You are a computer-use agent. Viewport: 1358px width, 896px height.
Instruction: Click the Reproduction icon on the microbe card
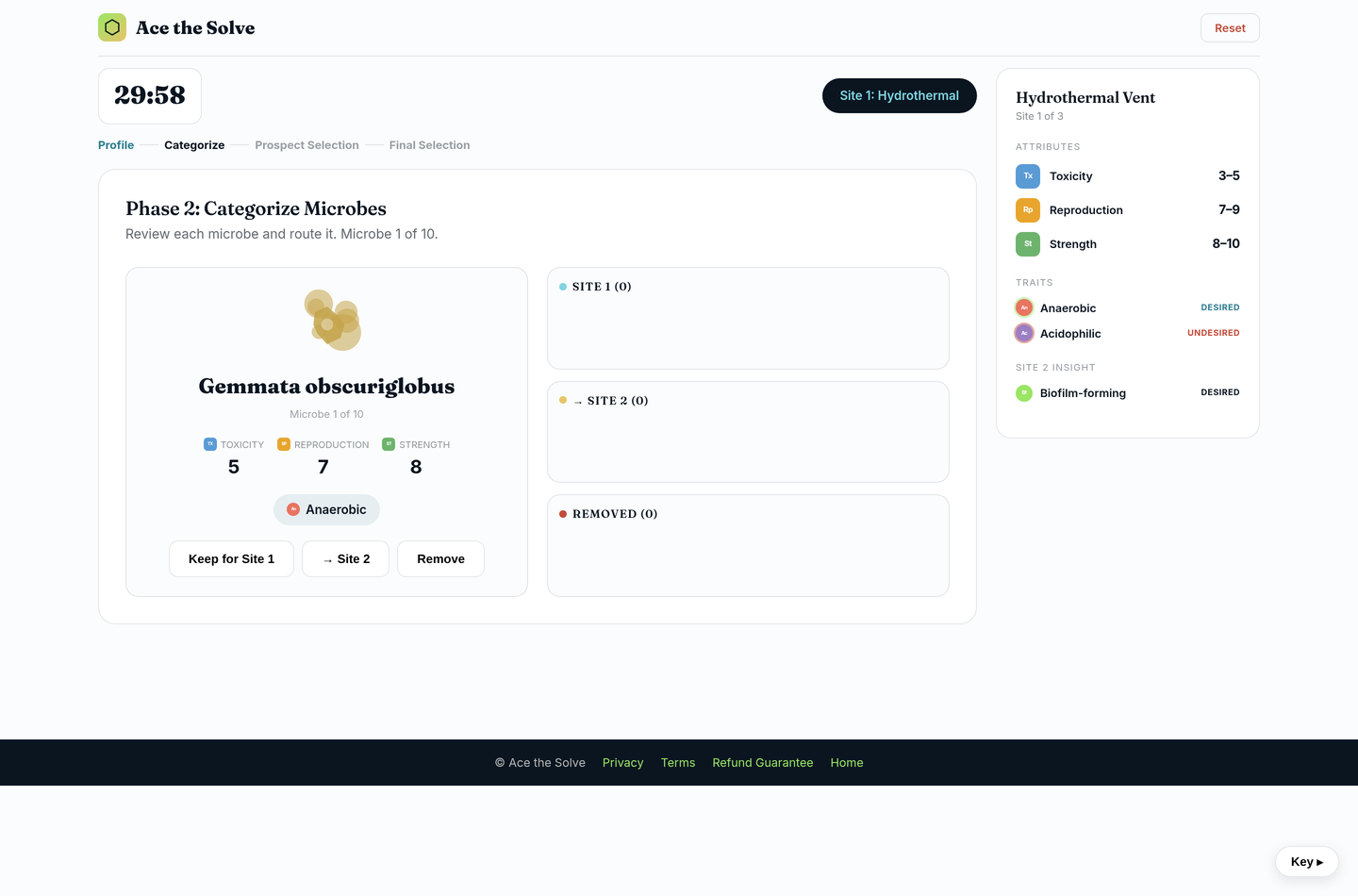[284, 444]
